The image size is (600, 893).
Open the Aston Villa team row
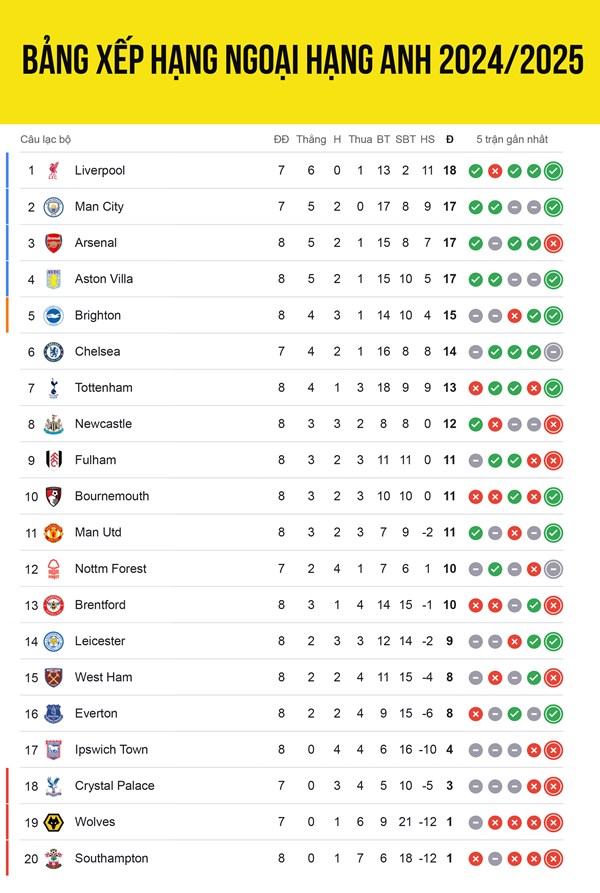(291, 279)
